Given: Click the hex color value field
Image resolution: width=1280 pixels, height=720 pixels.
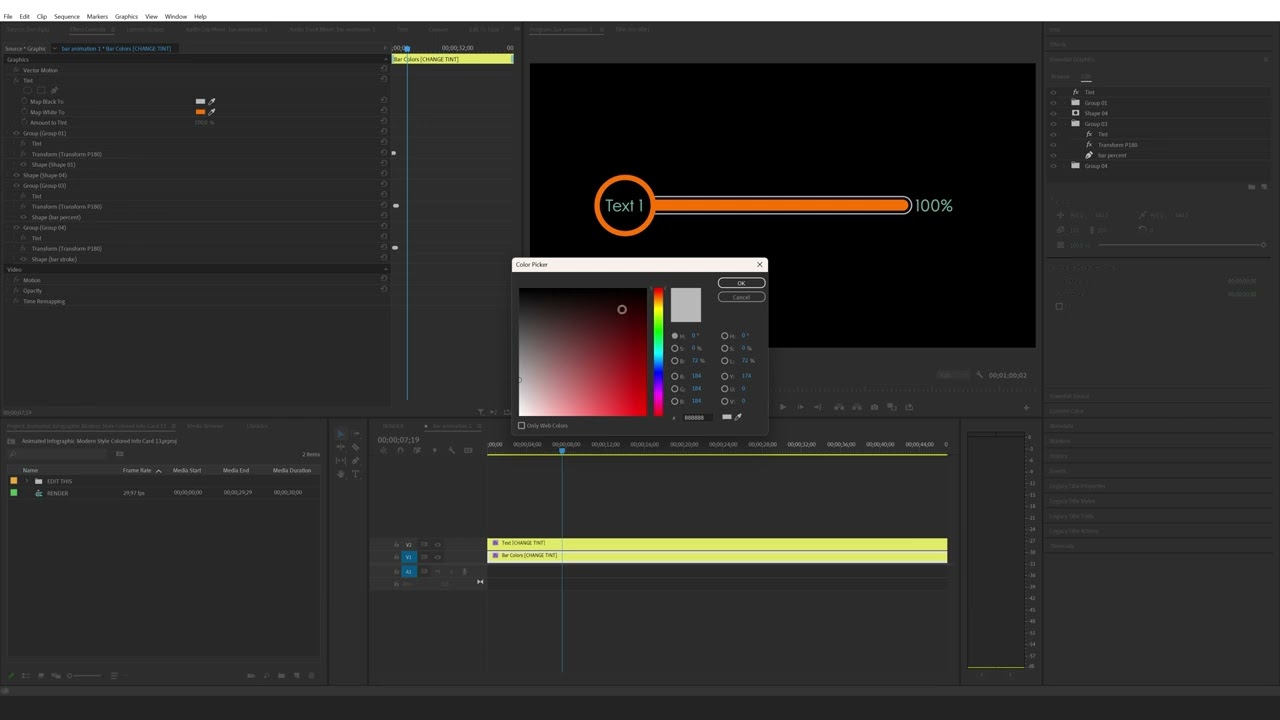Looking at the screenshot, I should click(696, 417).
